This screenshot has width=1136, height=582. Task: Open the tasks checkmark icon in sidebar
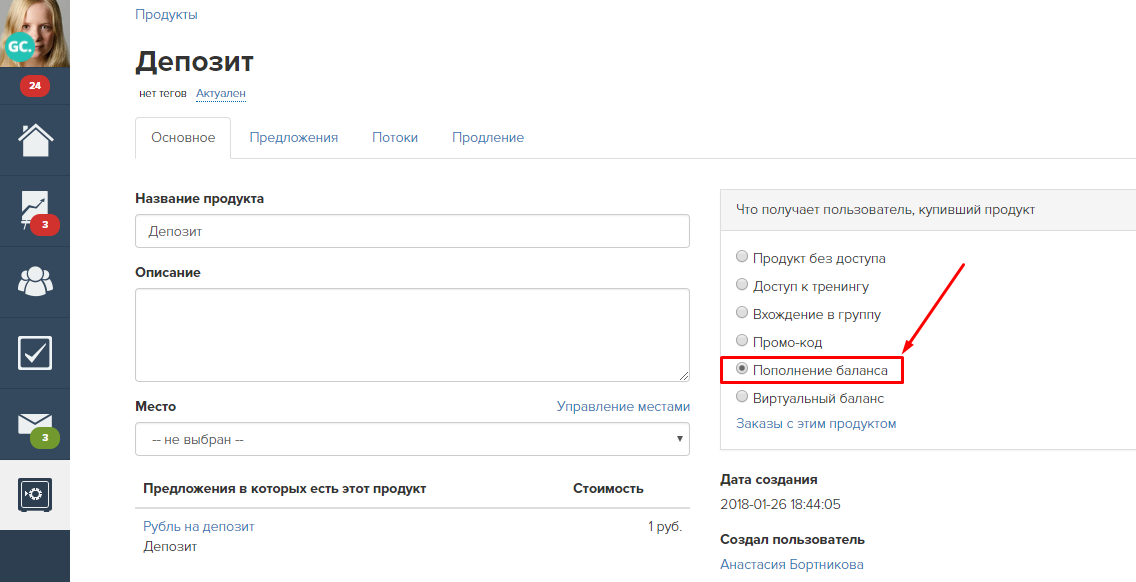pos(35,353)
